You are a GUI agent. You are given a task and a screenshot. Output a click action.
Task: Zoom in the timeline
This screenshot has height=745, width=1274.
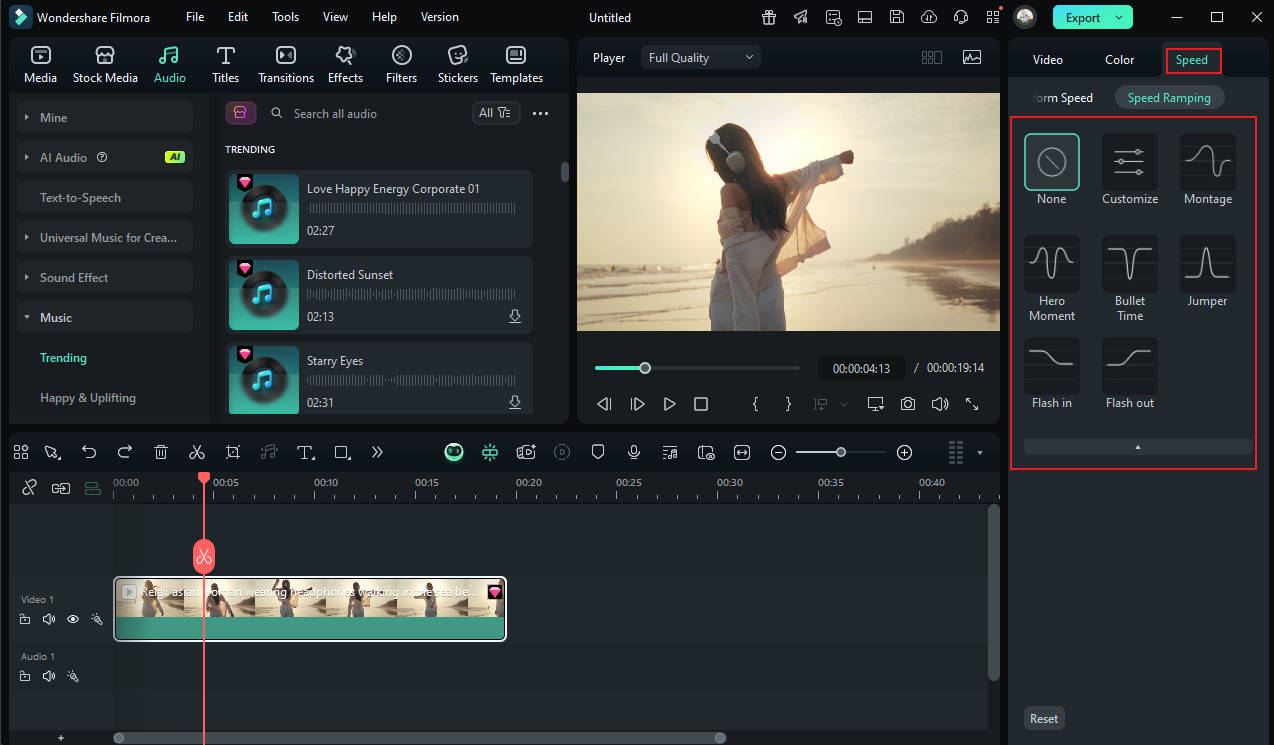click(904, 452)
